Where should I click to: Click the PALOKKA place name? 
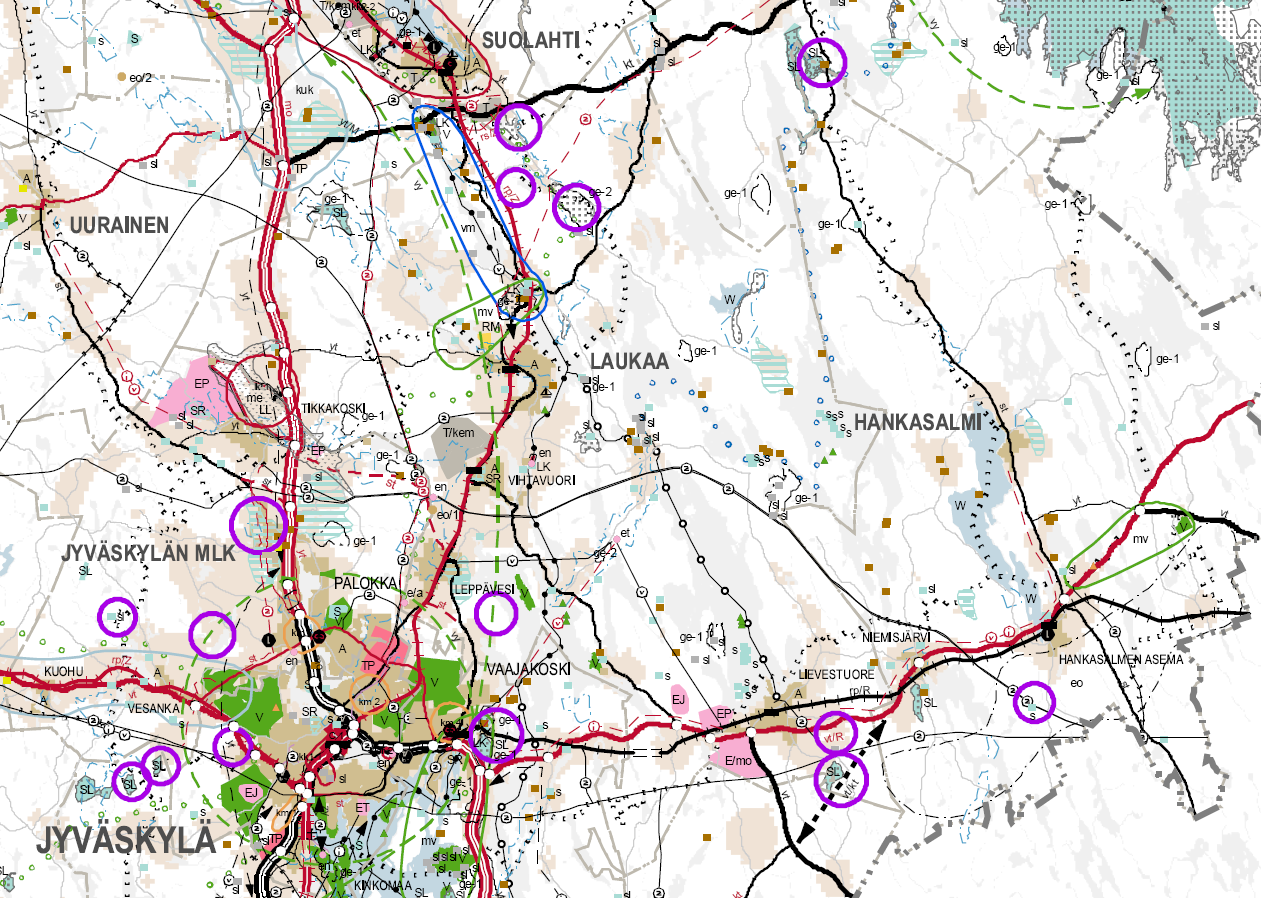tap(366, 583)
